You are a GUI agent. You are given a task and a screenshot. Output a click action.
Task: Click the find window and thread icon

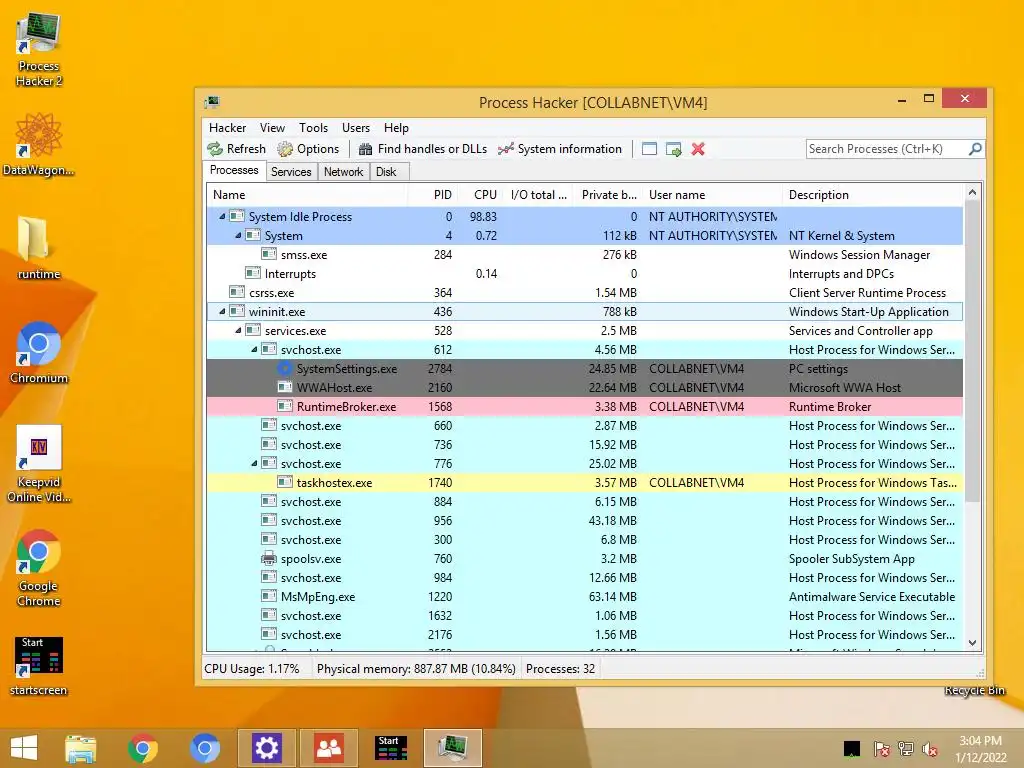point(673,149)
